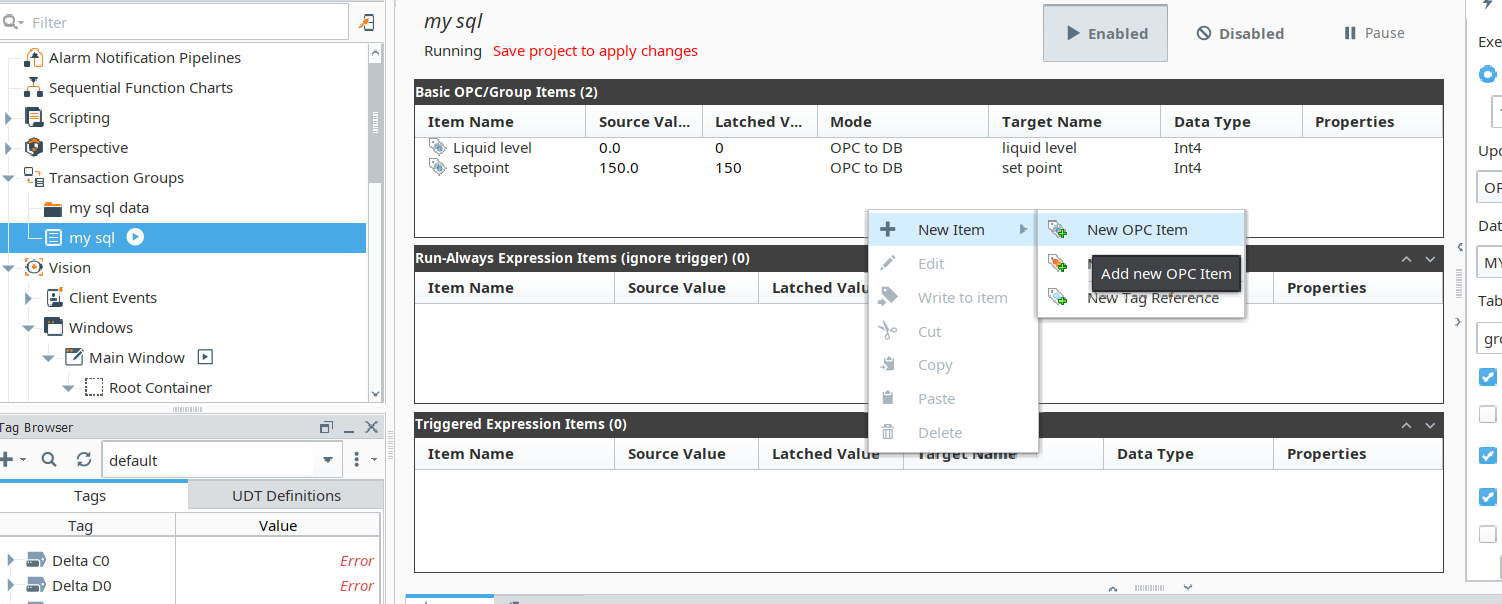Select the radio button in the right panel
This screenshot has height=604, width=1502.
[1488, 74]
